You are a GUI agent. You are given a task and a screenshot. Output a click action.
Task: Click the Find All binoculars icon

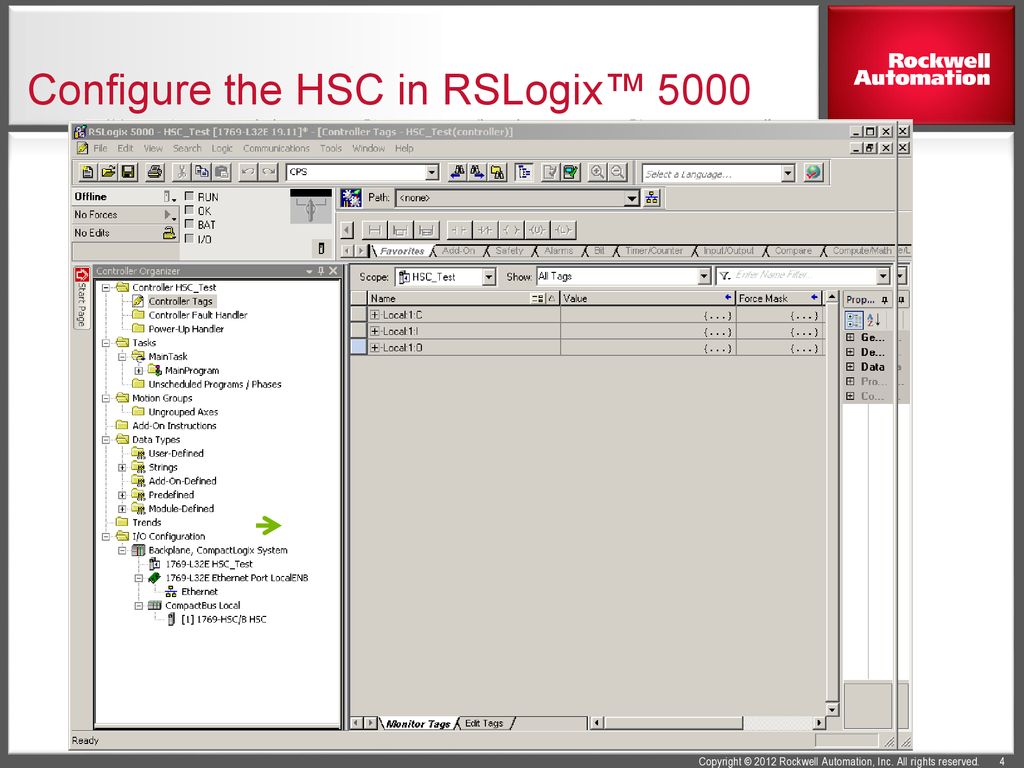(498, 172)
